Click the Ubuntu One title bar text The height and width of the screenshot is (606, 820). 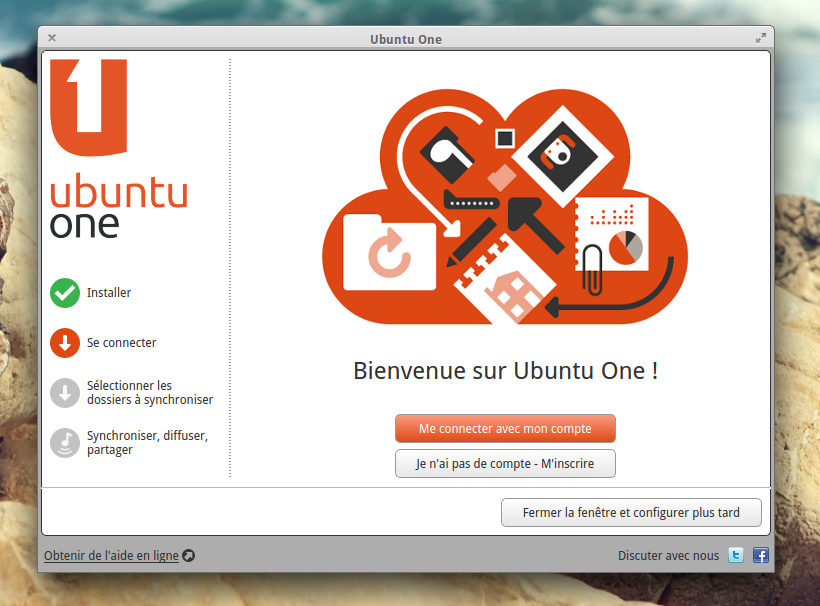406,39
